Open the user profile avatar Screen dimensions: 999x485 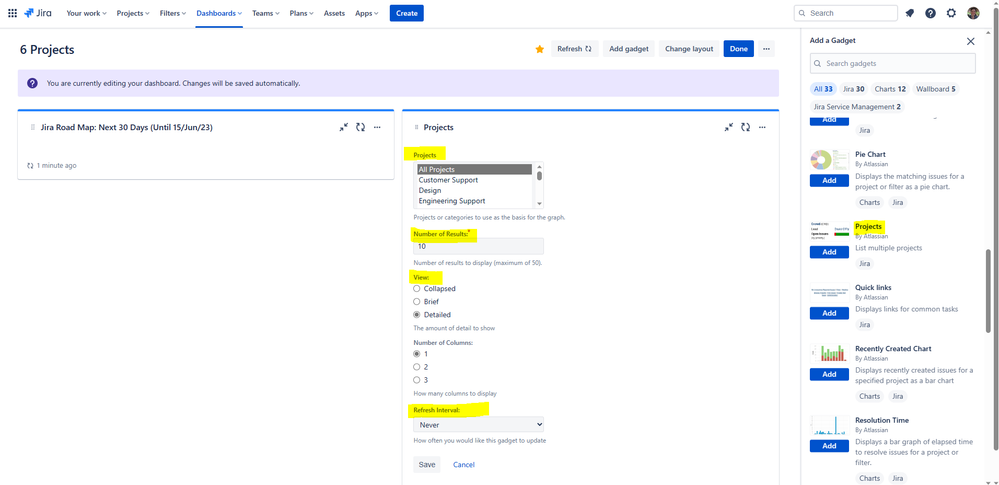point(973,13)
